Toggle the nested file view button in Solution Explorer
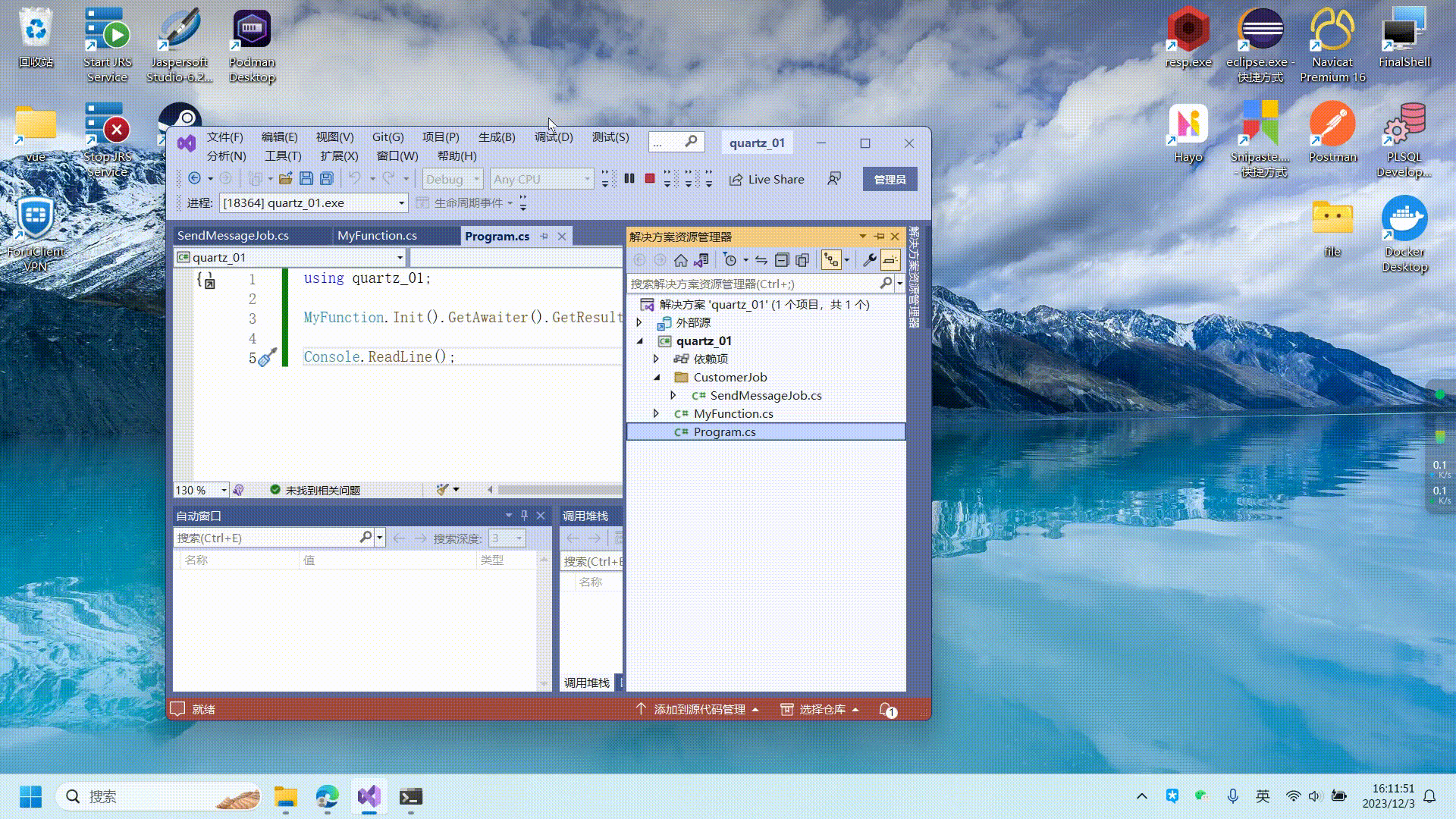 coord(832,260)
